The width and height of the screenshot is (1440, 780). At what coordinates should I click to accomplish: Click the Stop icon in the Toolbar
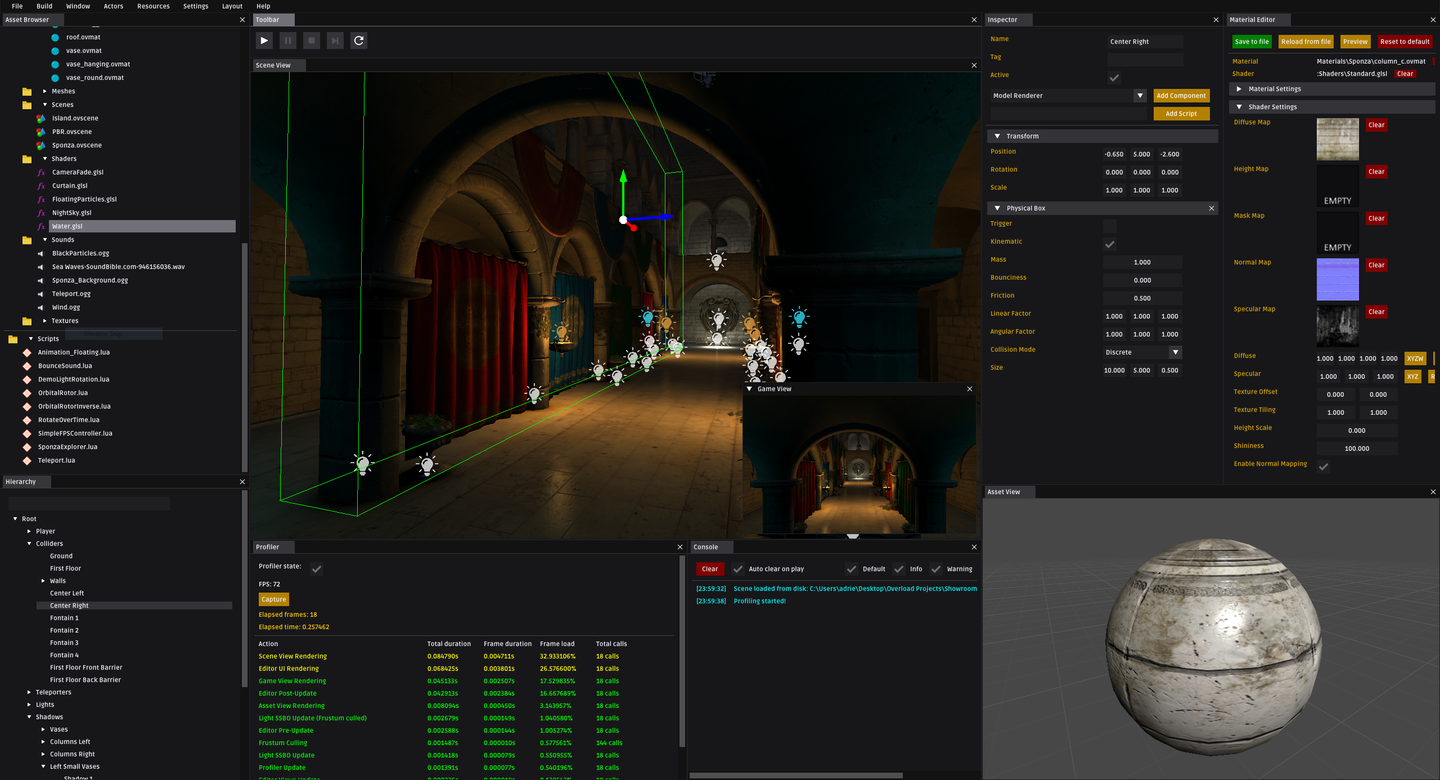click(x=311, y=40)
